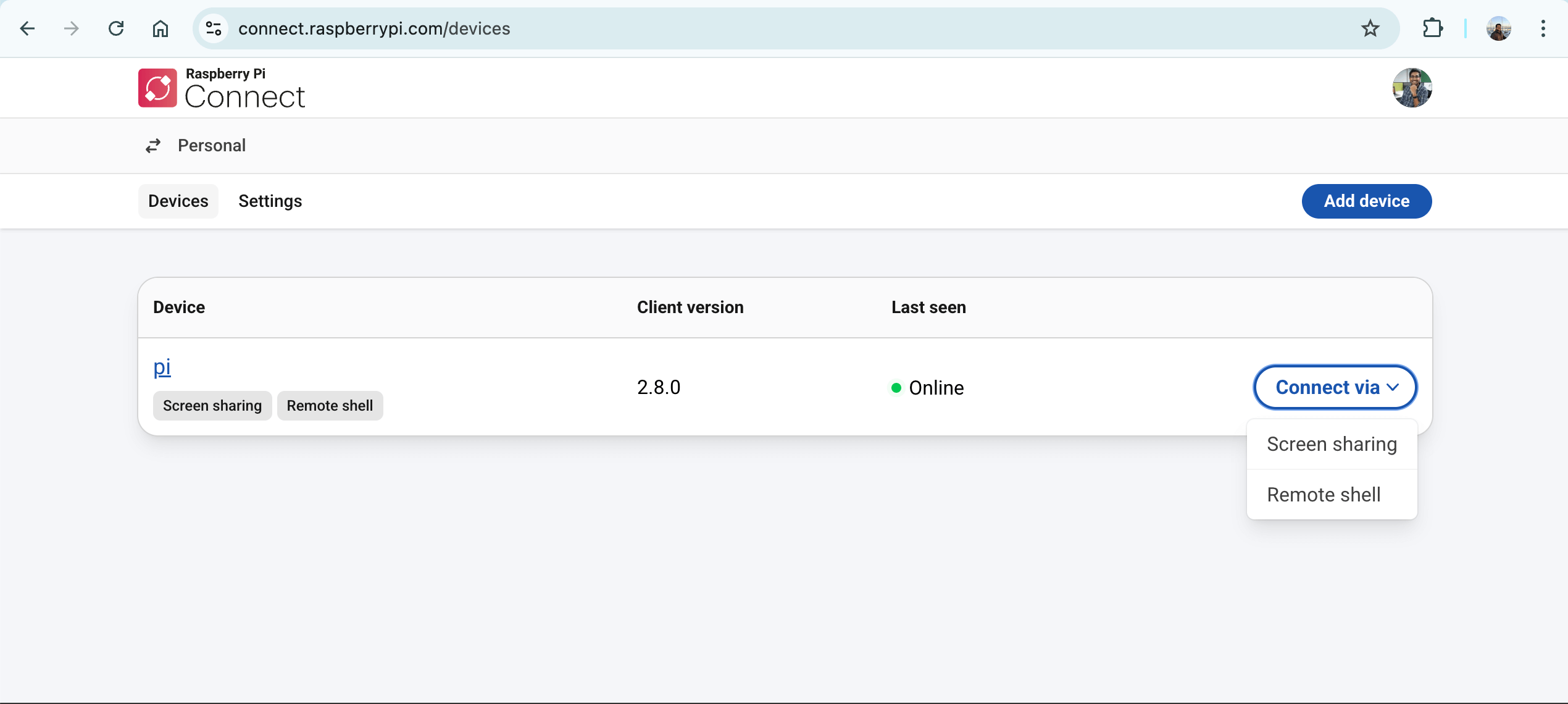Open the browser extensions puzzle icon
Screen dimensions: 1568x704
coord(1432,28)
